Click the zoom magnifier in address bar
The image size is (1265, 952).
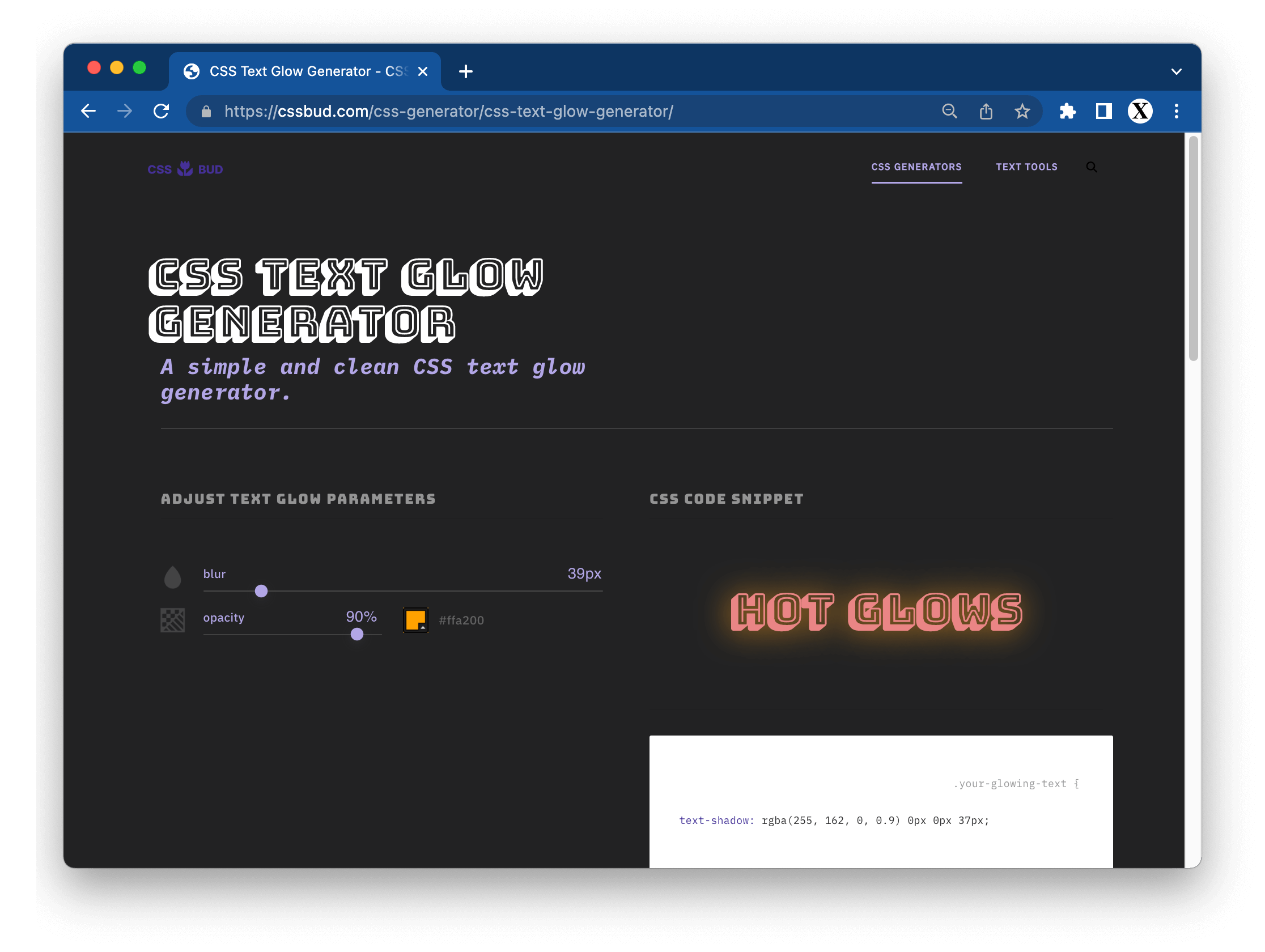(x=949, y=111)
